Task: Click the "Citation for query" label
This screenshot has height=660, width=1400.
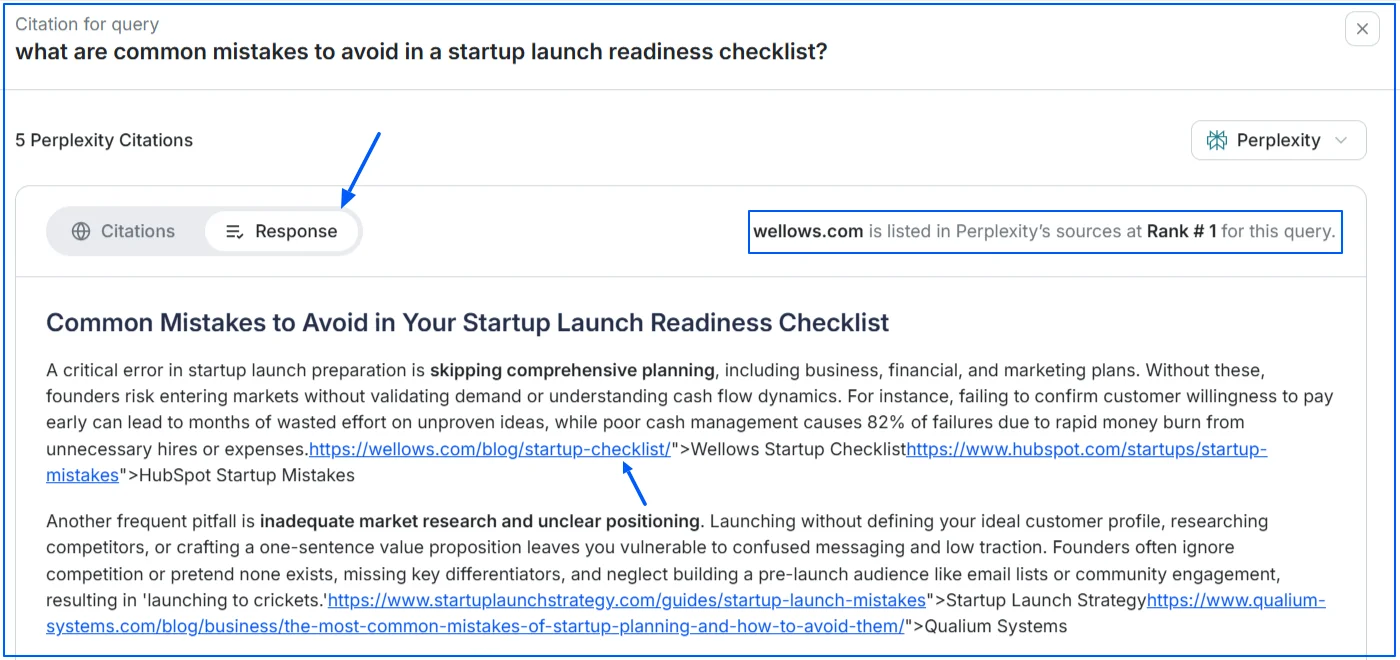Action: click(x=87, y=24)
